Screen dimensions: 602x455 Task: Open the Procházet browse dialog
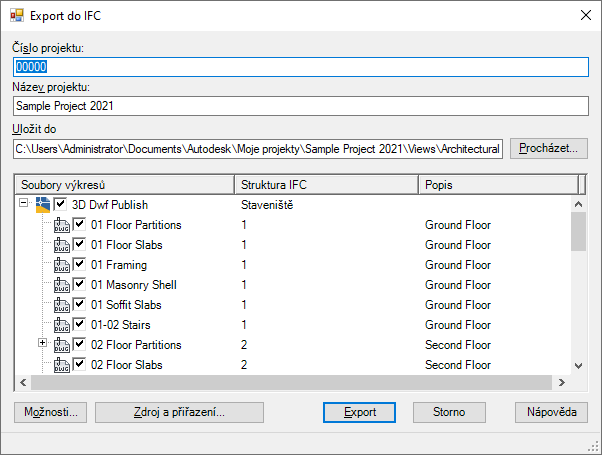click(x=549, y=148)
